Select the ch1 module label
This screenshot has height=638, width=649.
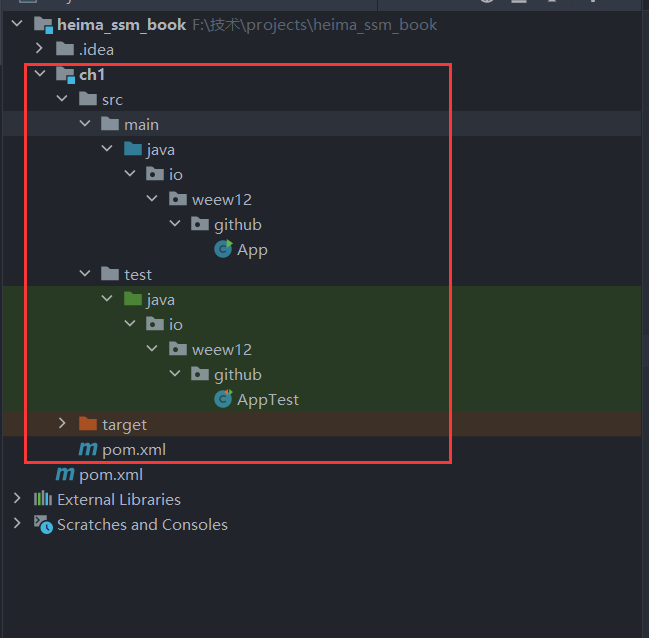click(92, 75)
